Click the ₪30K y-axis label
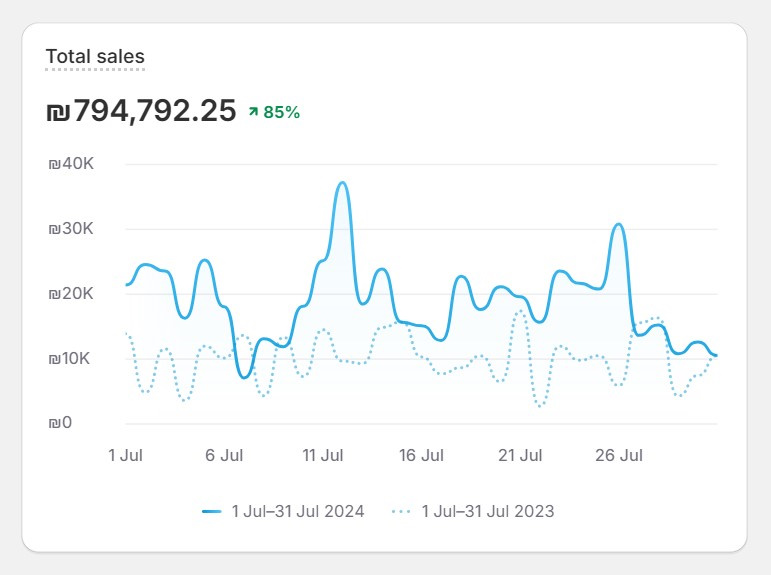The width and height of the screenshot is (771, 575). click(70, 229)
